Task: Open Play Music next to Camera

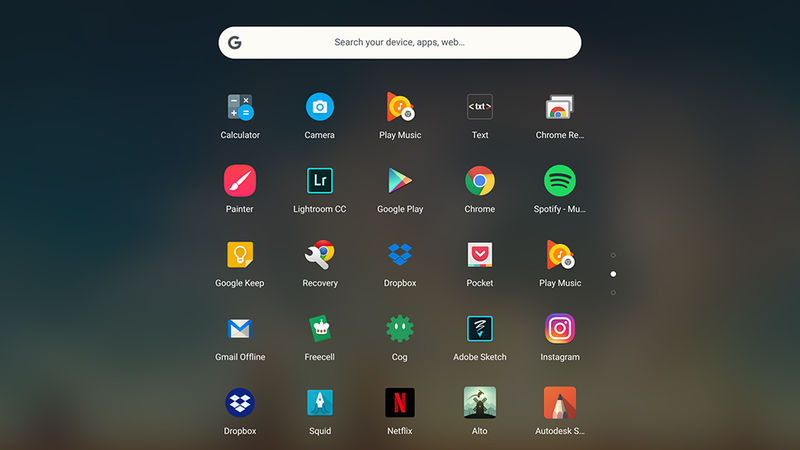Action: 400,107
